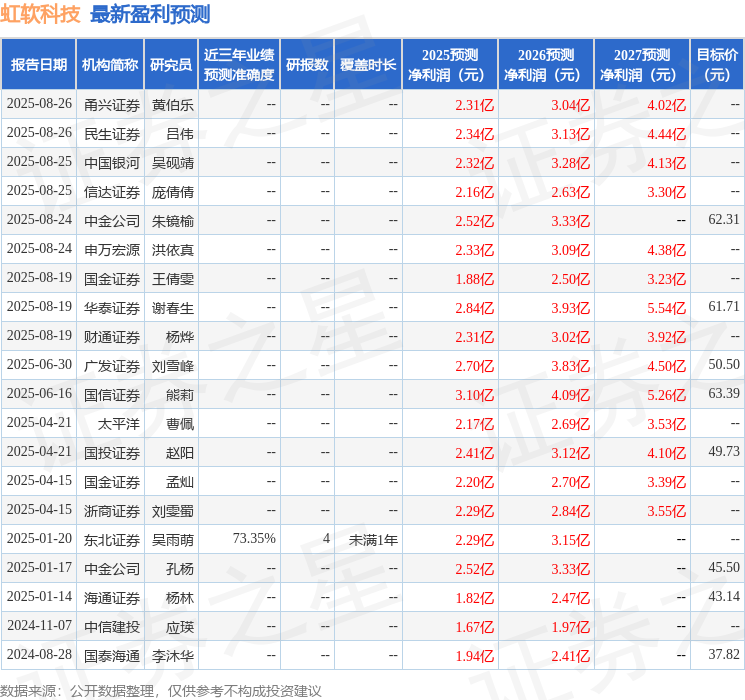745x700 pixels.
Task: Select researcher 吴雨萌
Action: [172, 540]
